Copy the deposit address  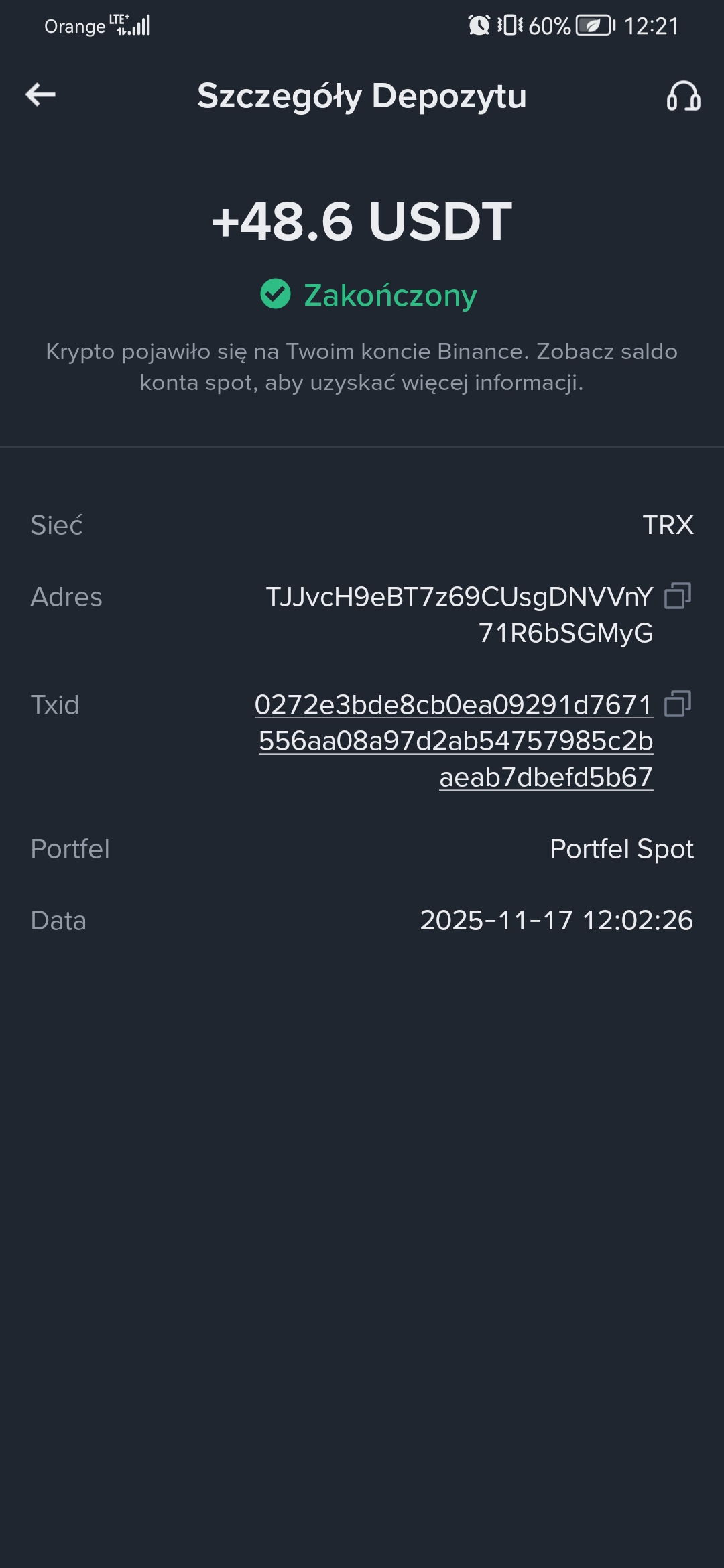(677, 596)
